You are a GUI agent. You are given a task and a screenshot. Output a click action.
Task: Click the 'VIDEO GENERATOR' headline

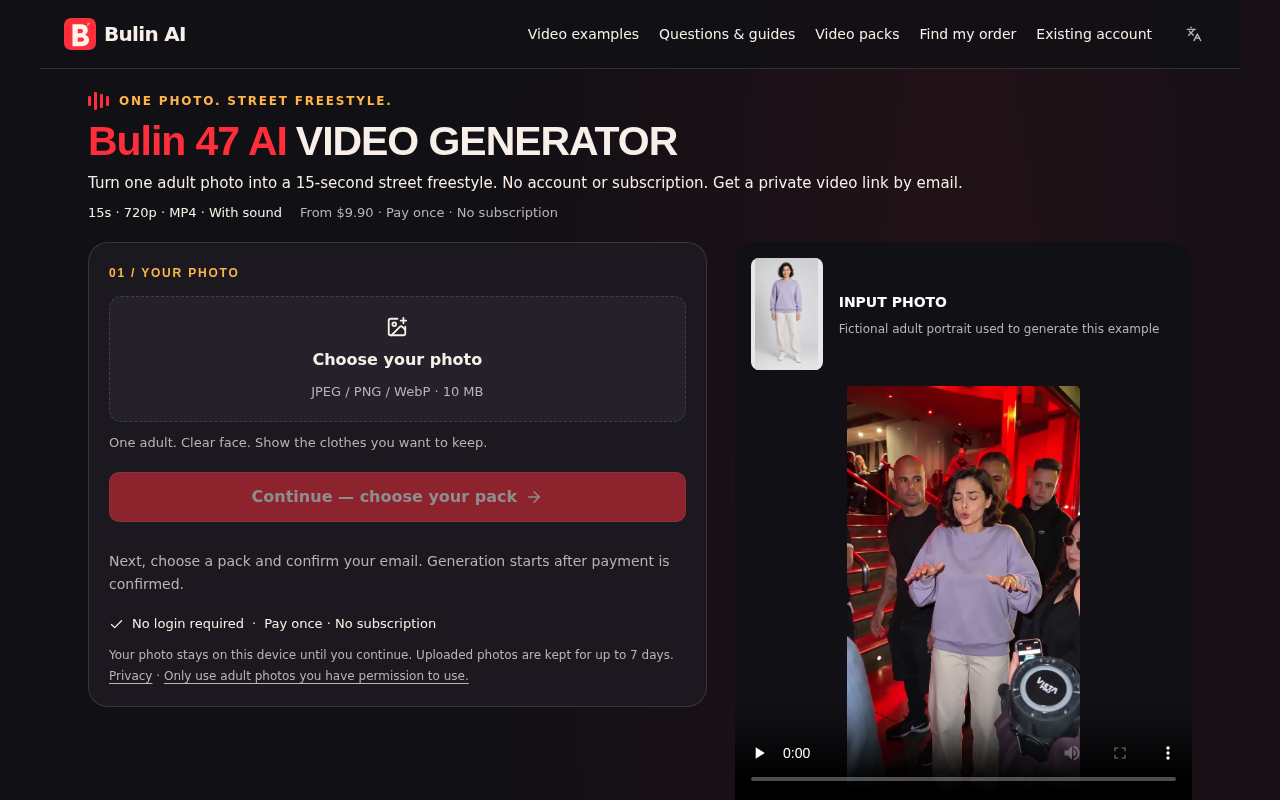(486, 141)
